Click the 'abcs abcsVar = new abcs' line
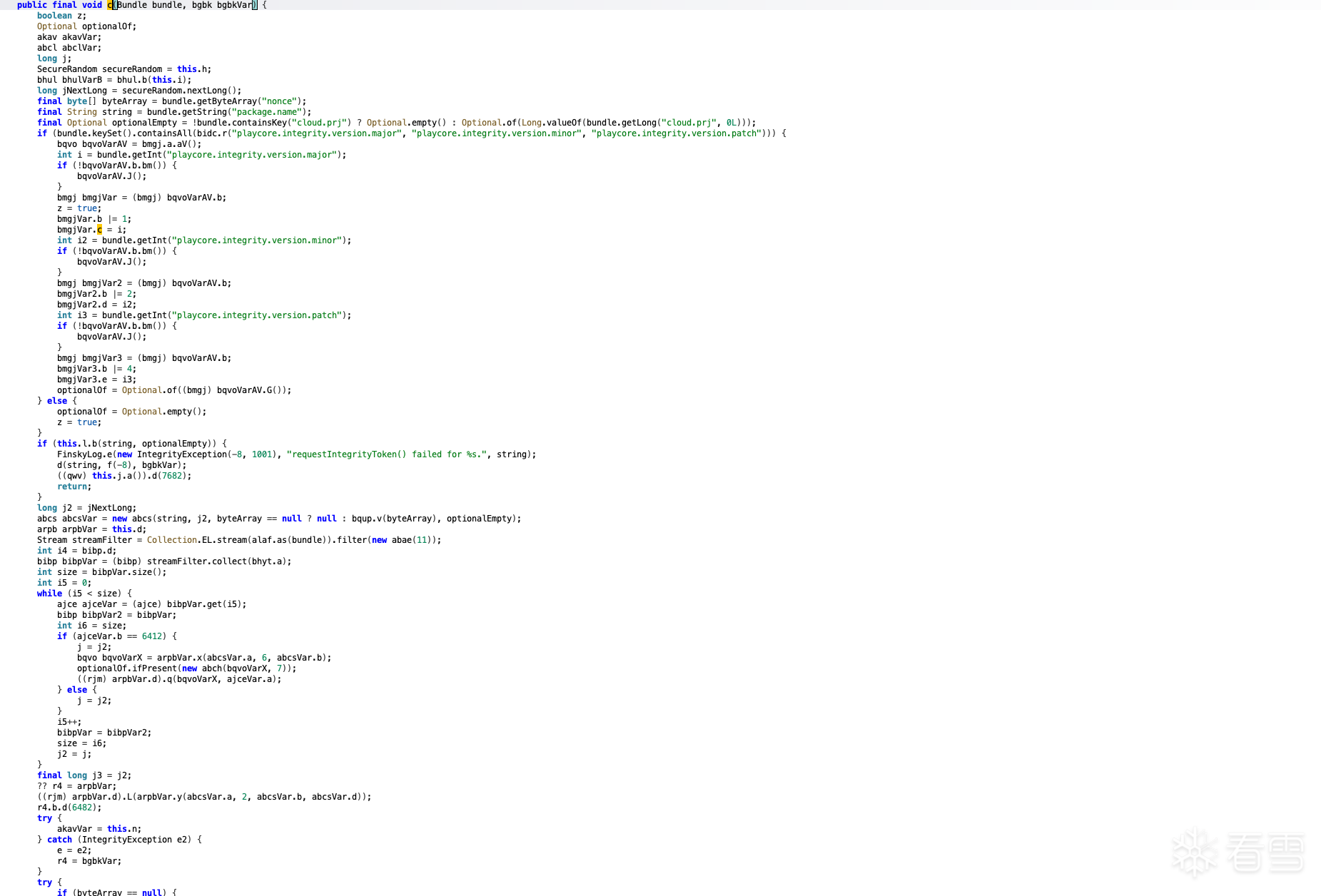Screen dimensions: 1321x896 [279, 519]
